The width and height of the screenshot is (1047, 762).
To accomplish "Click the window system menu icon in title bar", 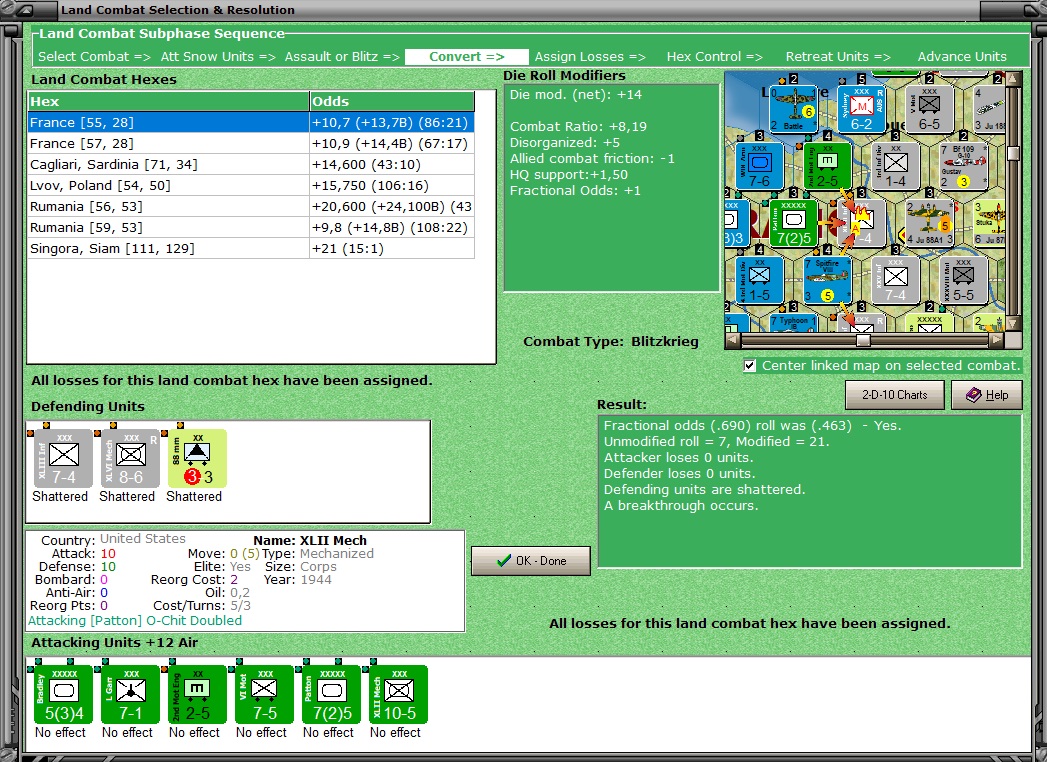I will (25, 9).
